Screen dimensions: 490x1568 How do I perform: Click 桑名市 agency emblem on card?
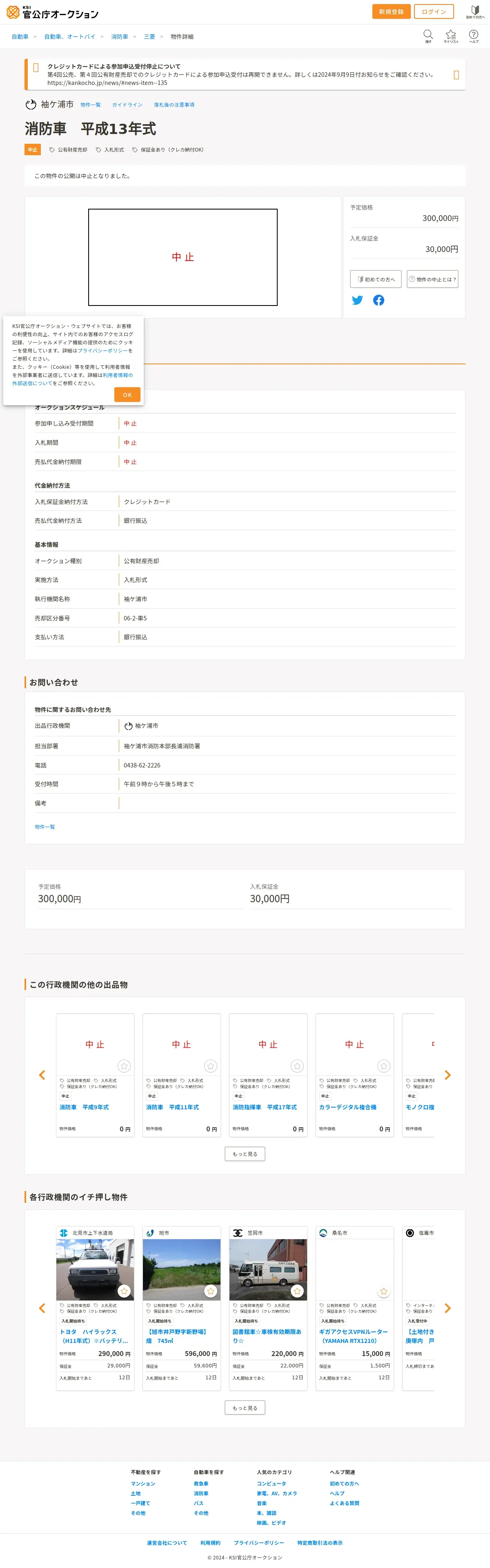tap(323, 1233)
